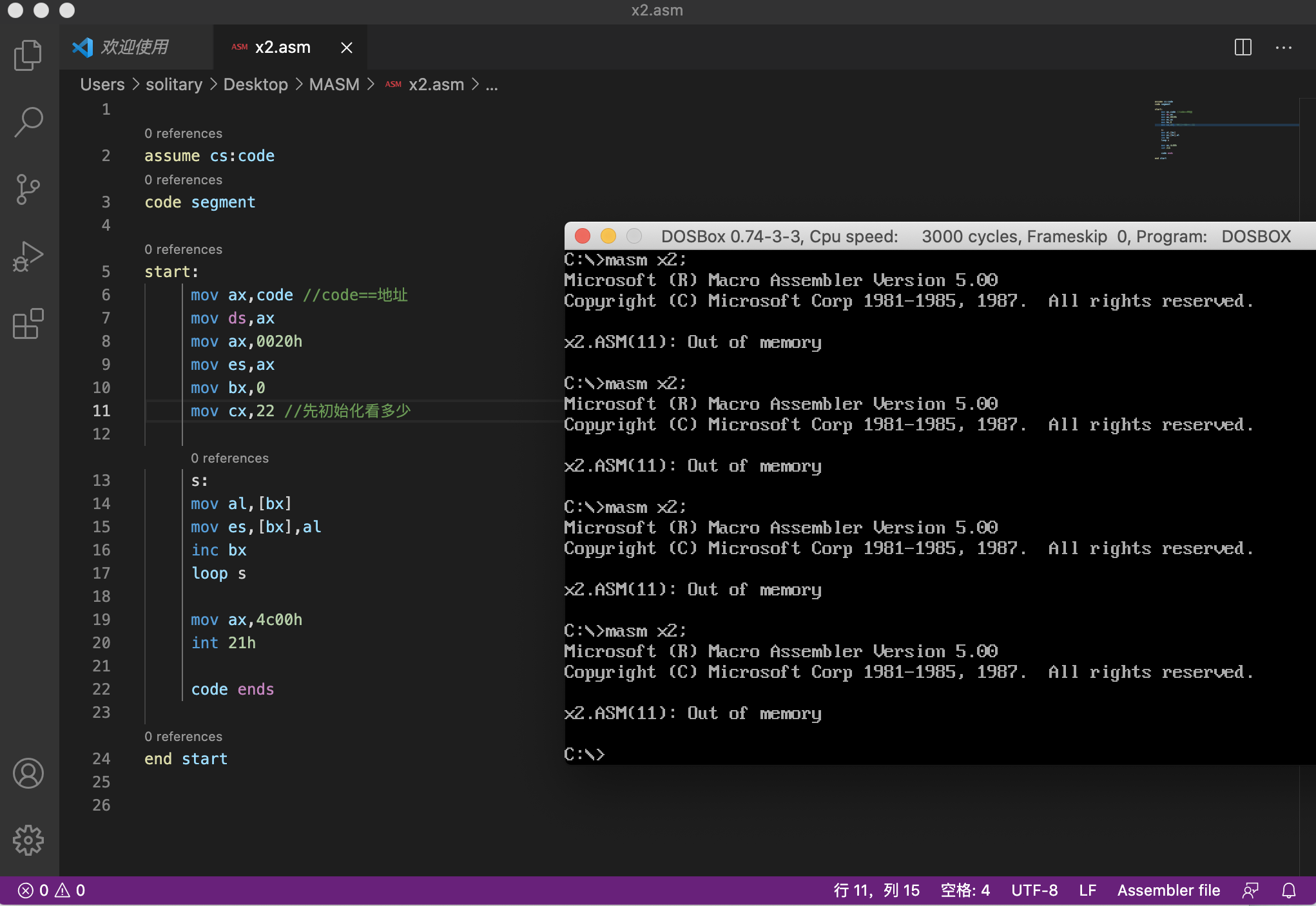Click the 0 references lens above start label

pyautogui.click(x=183, y=249)
